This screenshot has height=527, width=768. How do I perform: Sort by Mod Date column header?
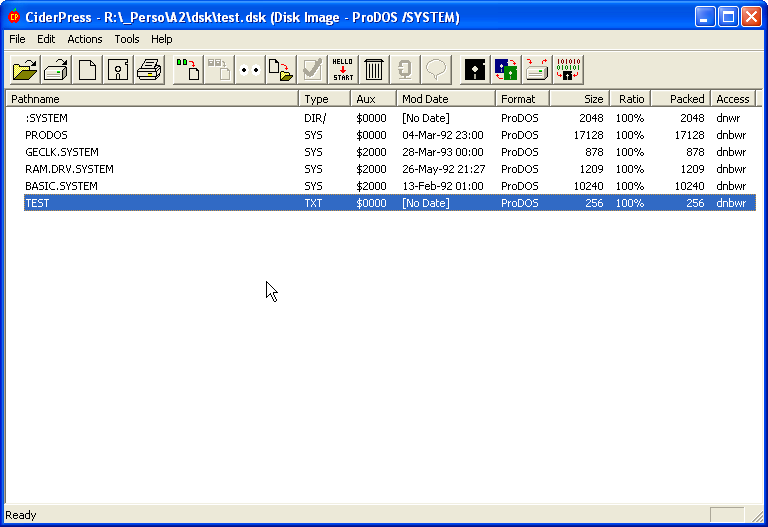(446, 99)
